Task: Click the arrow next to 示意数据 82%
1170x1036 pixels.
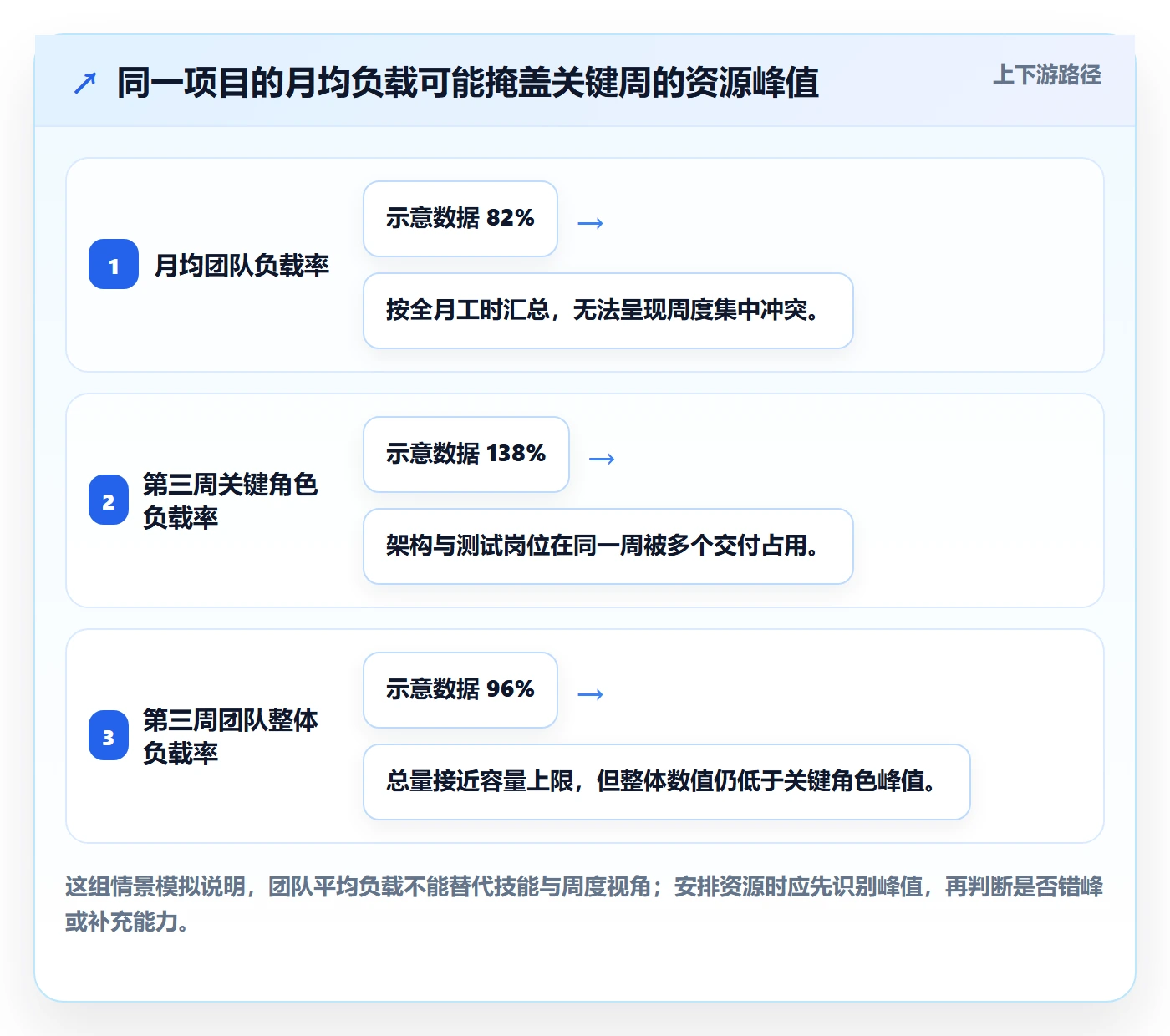Action: 591,223
